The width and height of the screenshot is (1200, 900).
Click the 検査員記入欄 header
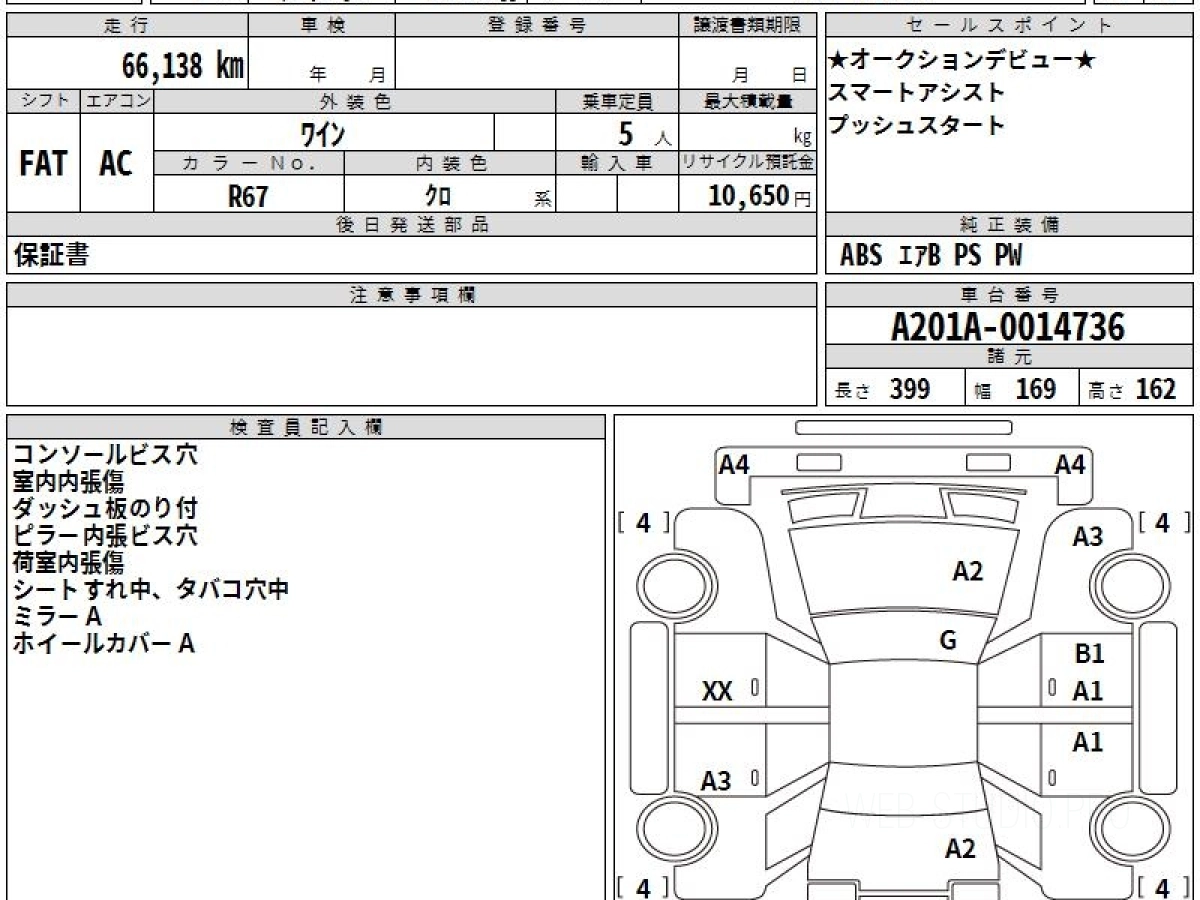(x=306, y=427)
